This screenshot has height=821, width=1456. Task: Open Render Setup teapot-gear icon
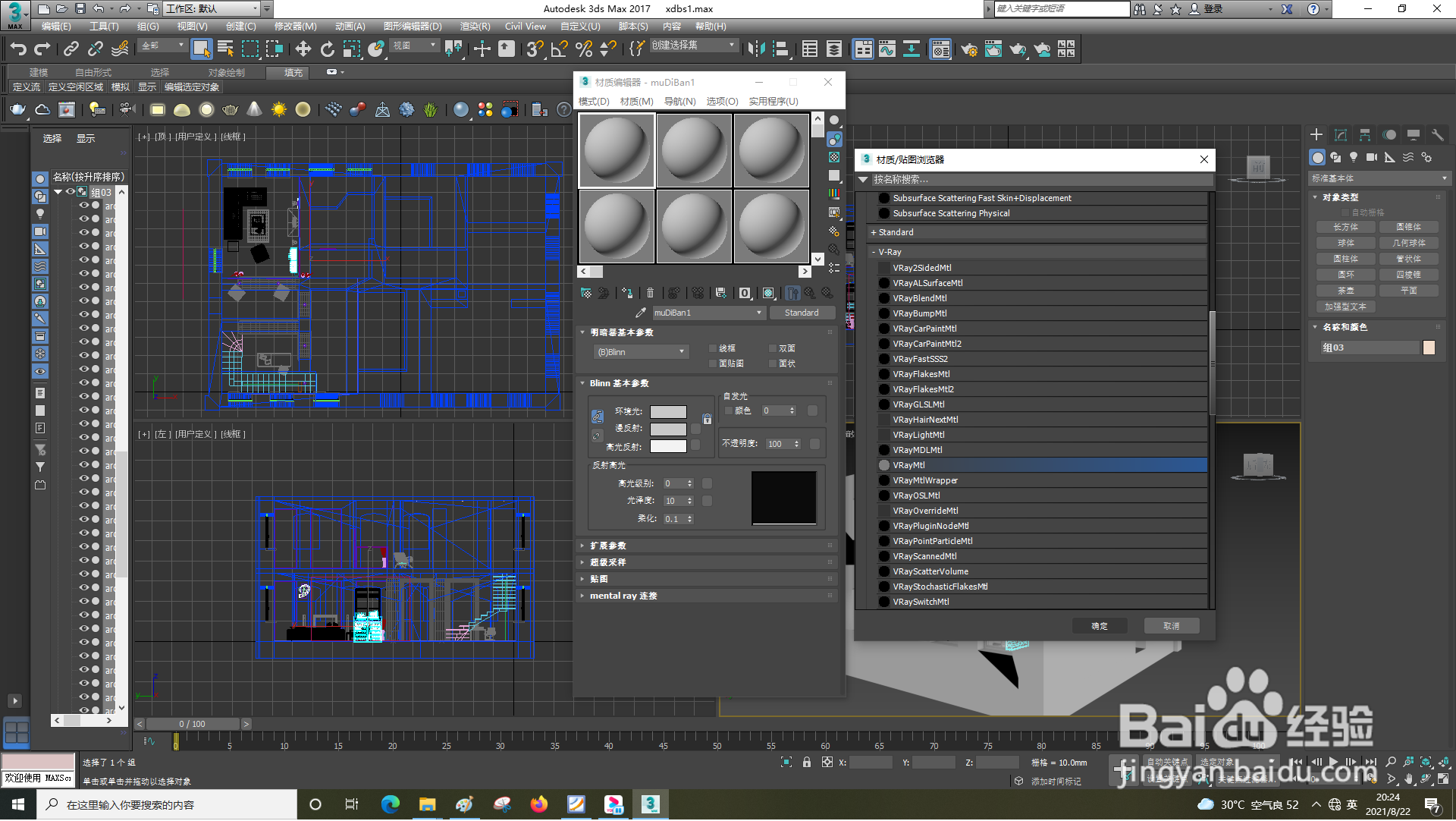(968, 49)
